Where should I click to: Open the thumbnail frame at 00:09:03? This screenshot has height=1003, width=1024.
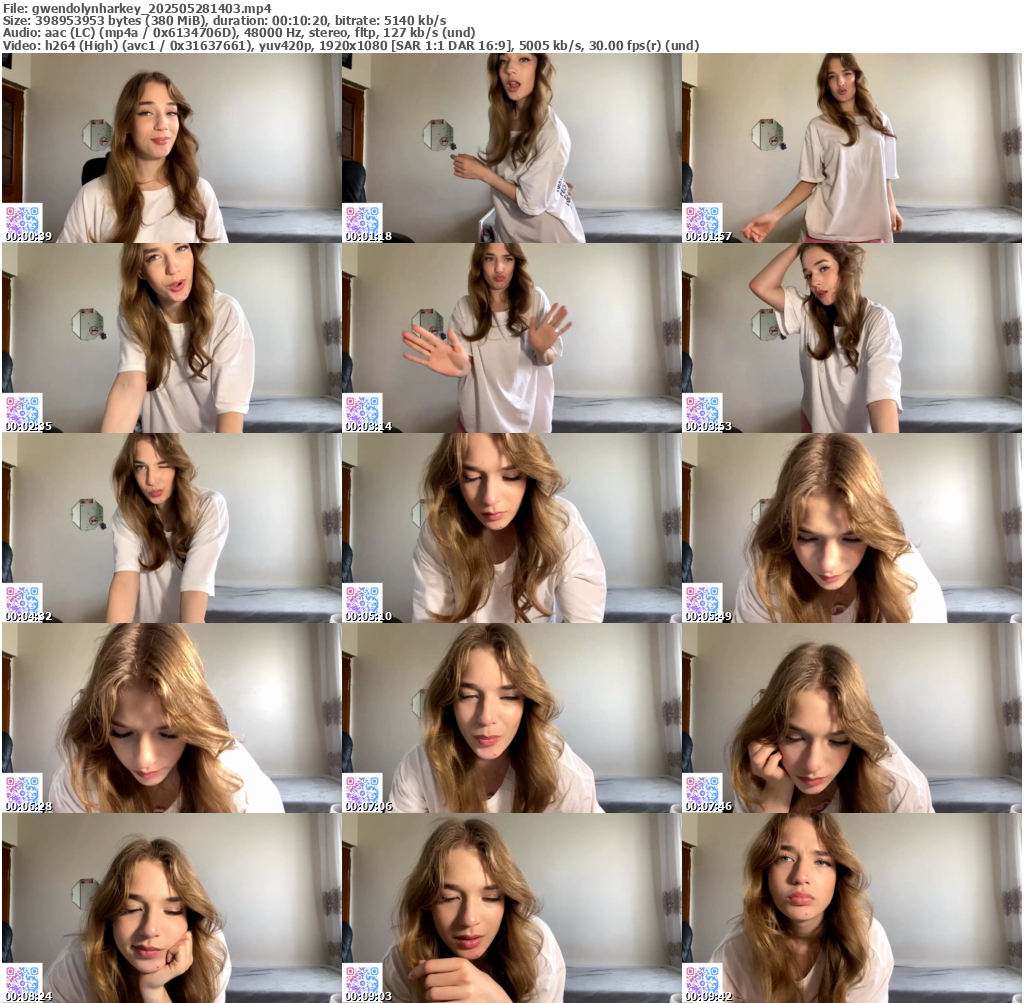click(511, 908)
